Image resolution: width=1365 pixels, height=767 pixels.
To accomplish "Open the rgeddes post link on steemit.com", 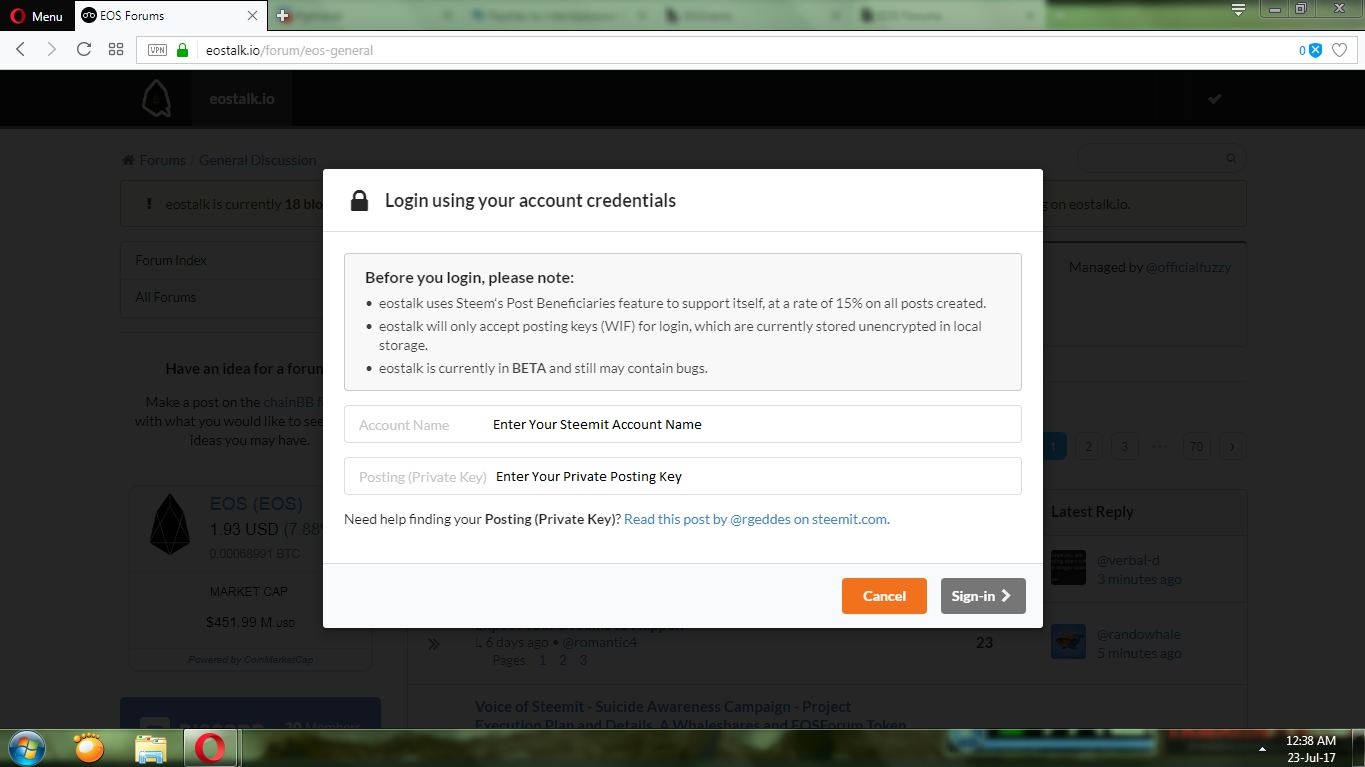I will pos(755,519).
